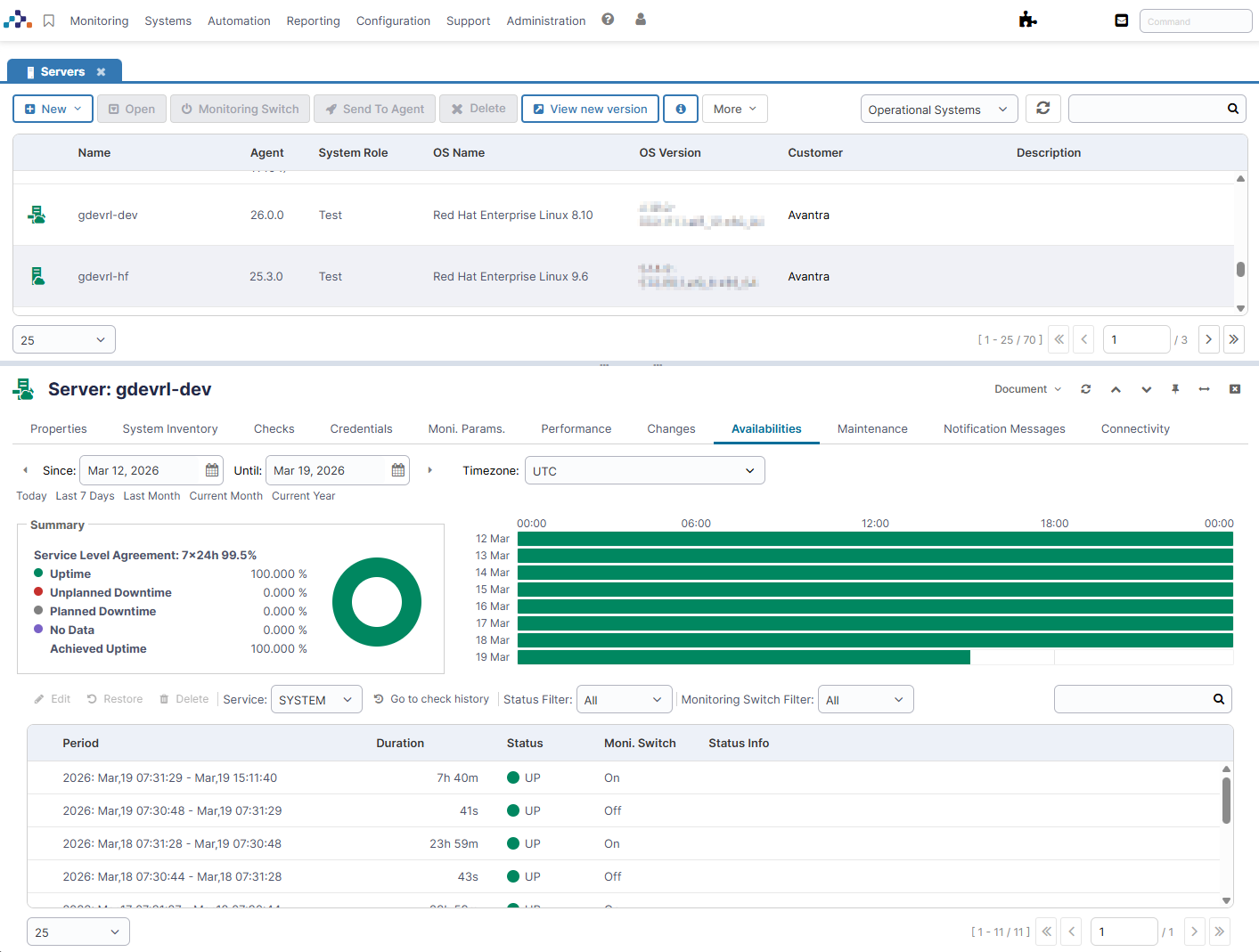The image size is (1259, 952).
Task: Open the Reporting menu
Action: click(313, 20)
